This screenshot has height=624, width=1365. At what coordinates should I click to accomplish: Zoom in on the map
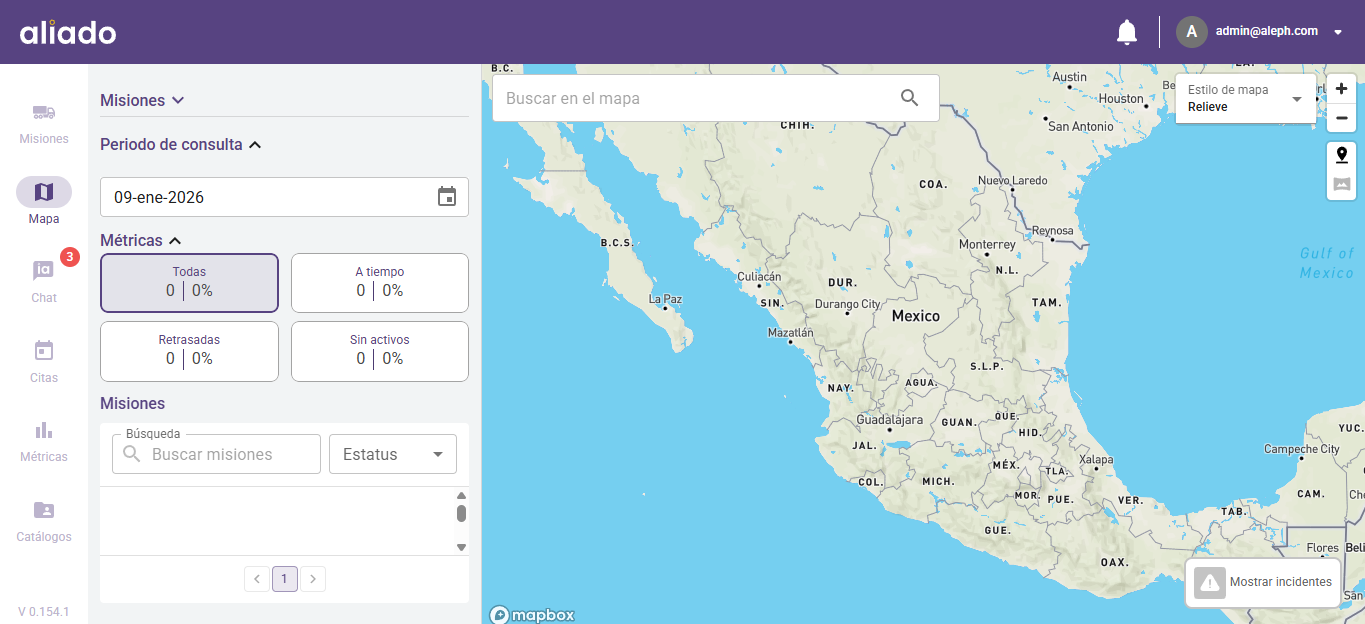click(1341, 89)
